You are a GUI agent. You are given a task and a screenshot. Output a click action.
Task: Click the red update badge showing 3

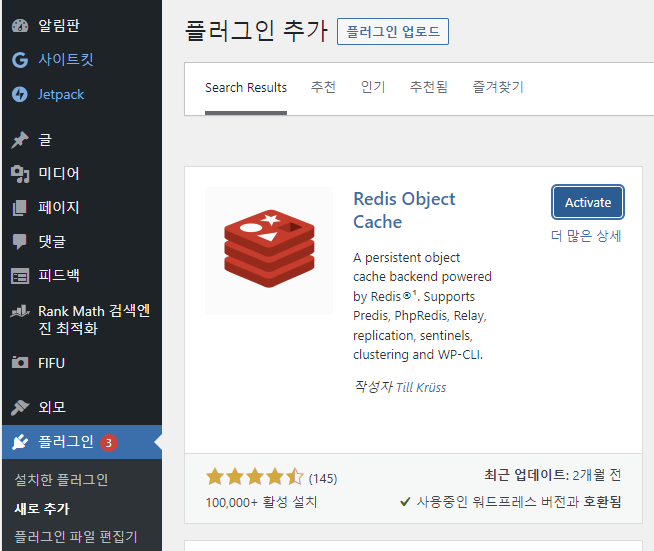tap(108, 443)
